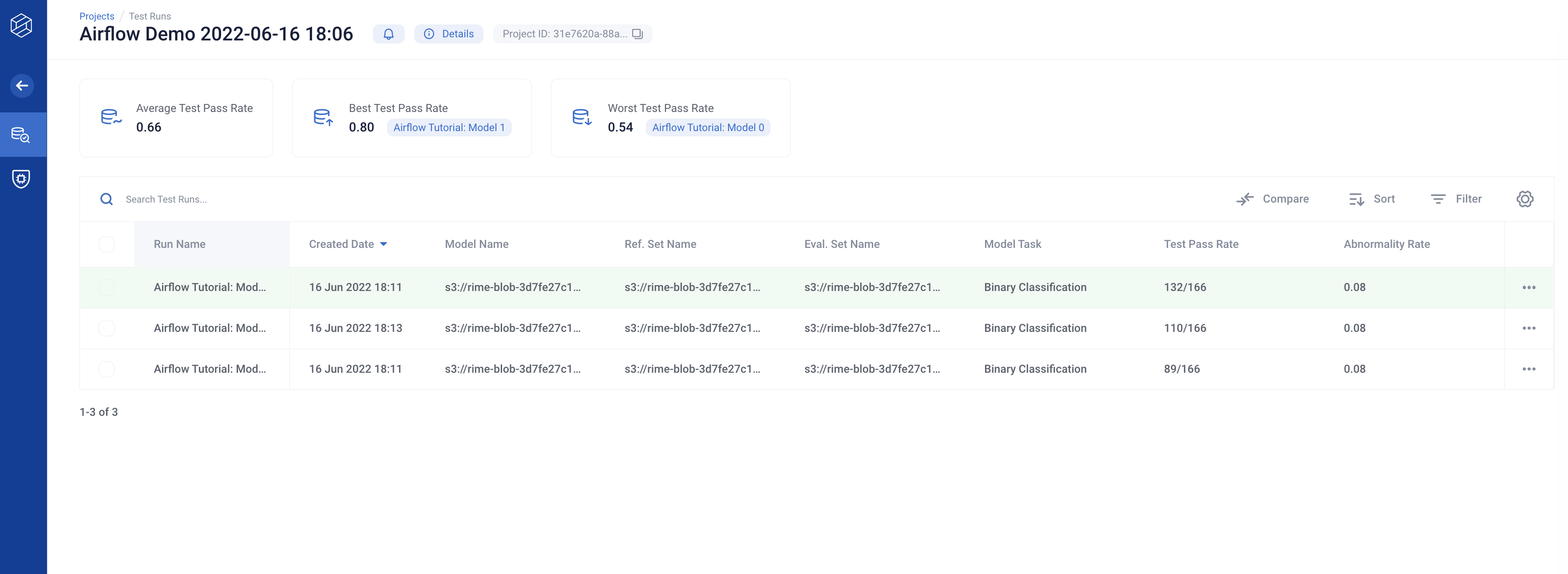Viewport: 1568px width, 574px height.
Task: Copy the Project ID to clipboard
Action: [x=637, y=34]
